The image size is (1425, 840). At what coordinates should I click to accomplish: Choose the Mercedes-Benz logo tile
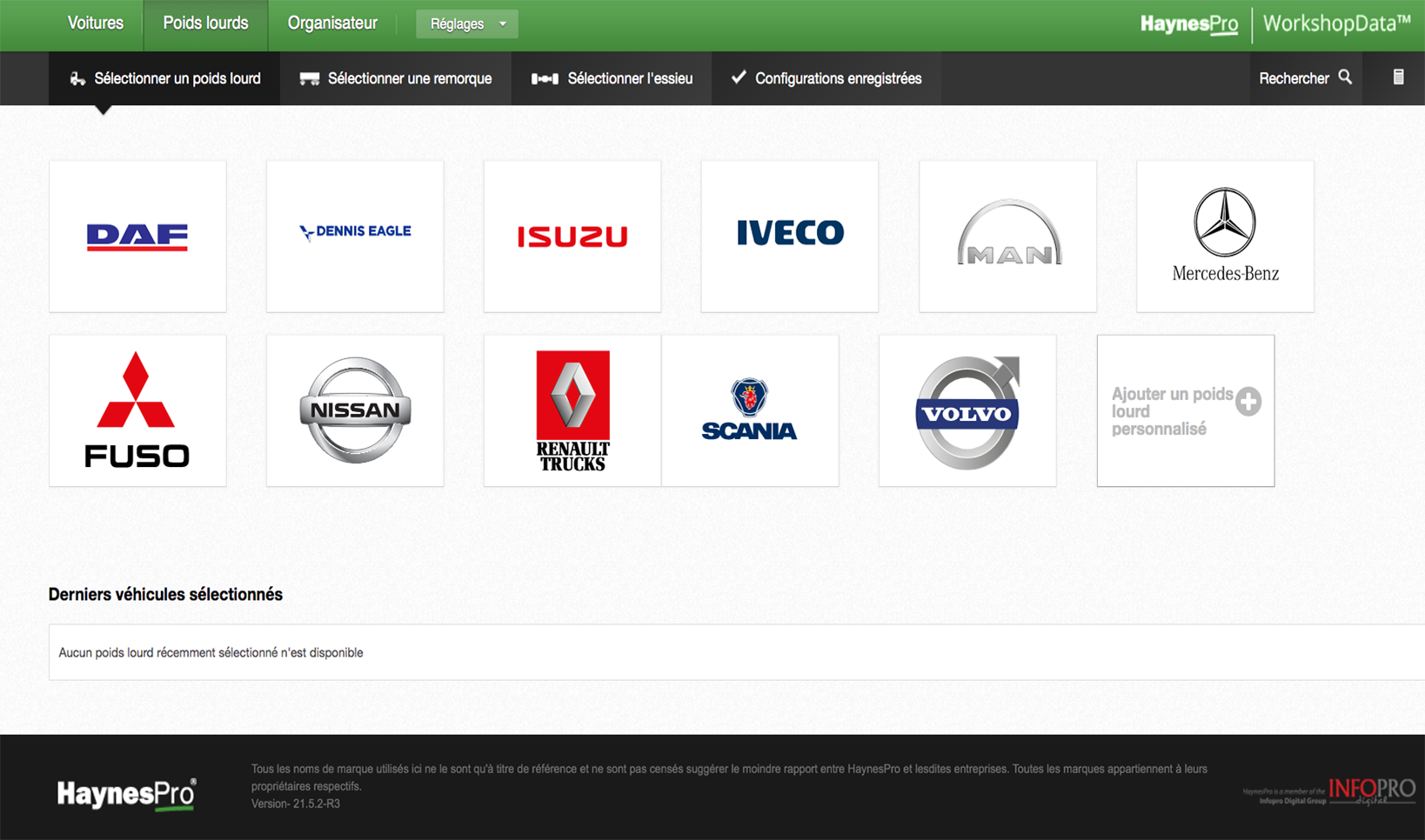(1225, 236)
